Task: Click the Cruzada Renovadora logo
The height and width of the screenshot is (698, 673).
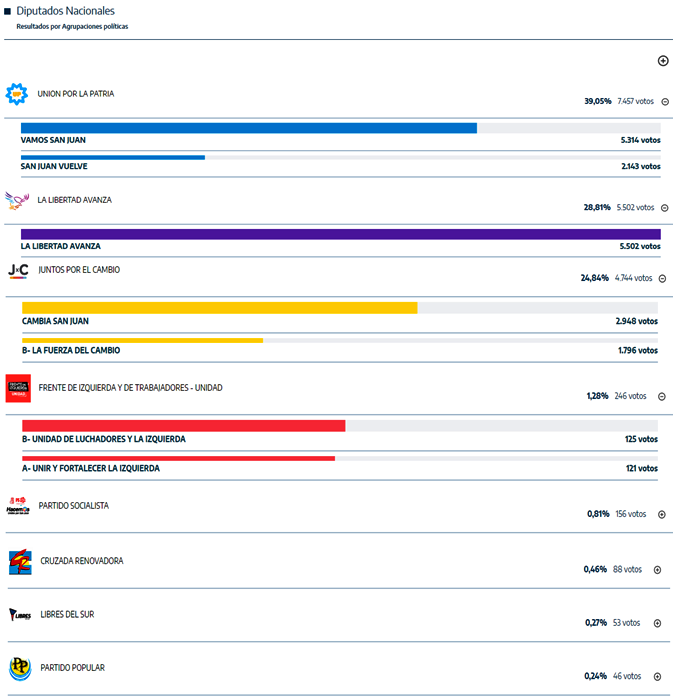Action: pos(19,562)
